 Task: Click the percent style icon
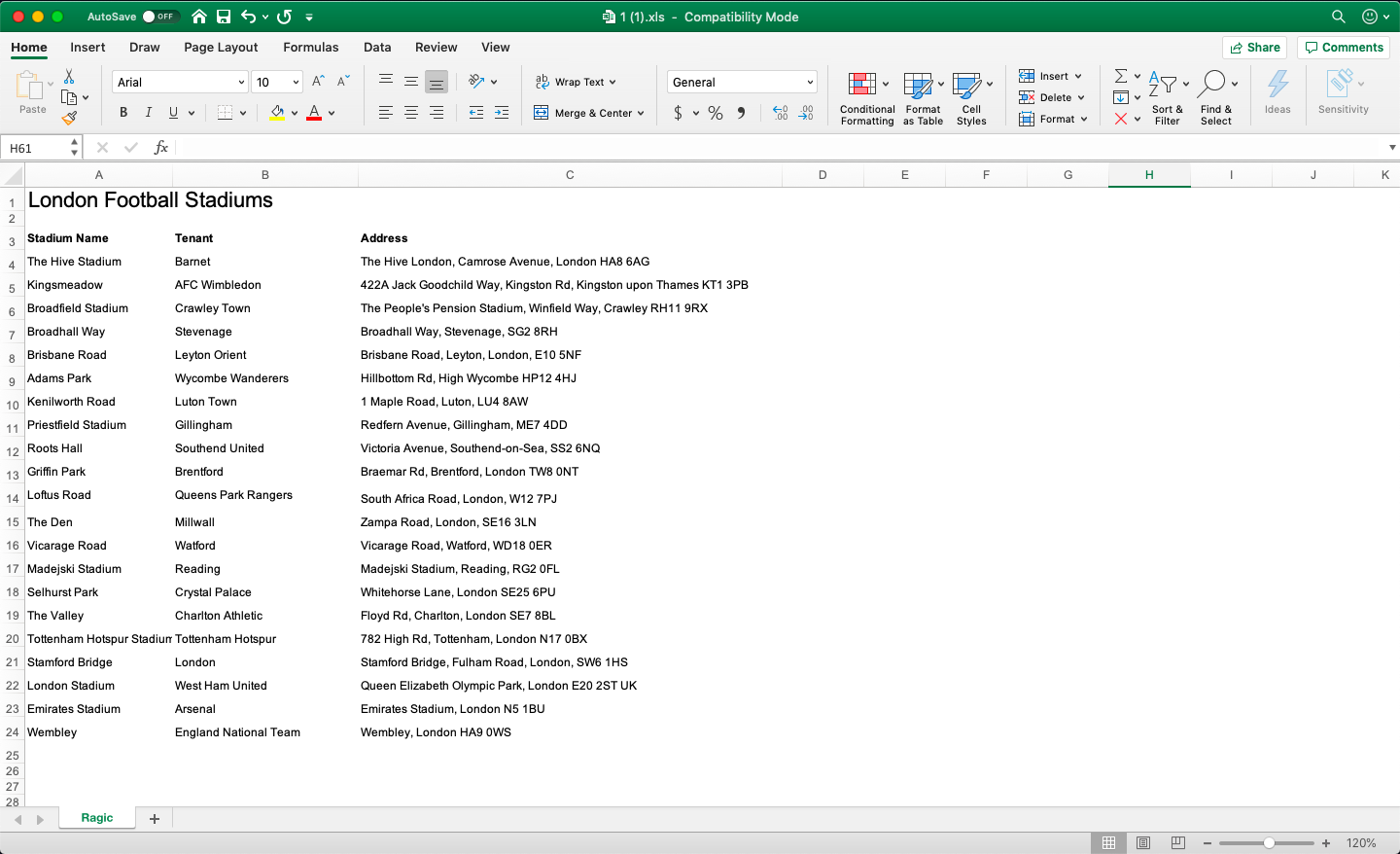tap(716, 113)
